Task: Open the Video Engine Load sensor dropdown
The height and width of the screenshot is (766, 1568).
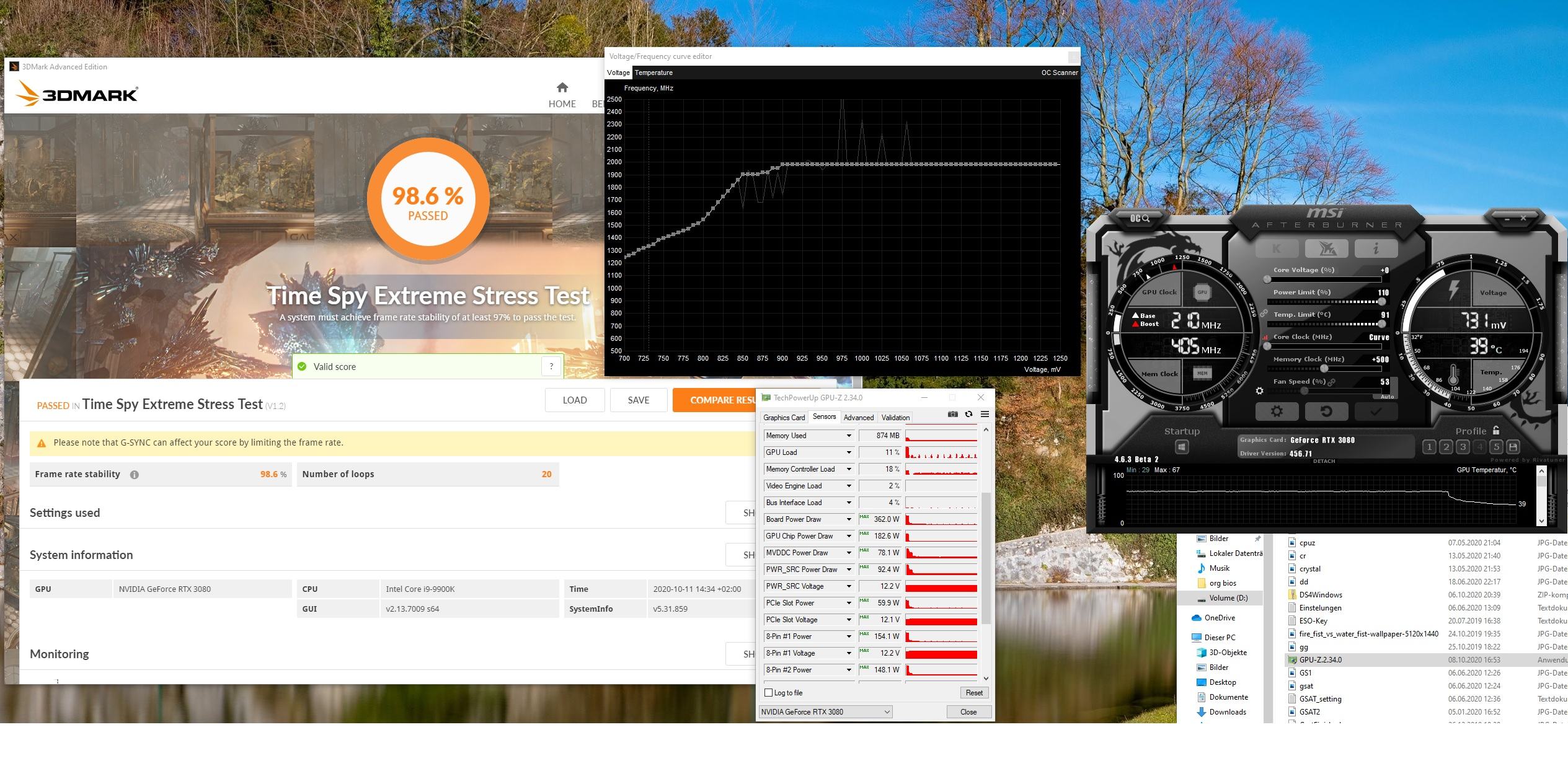Action: click(849, 486)
